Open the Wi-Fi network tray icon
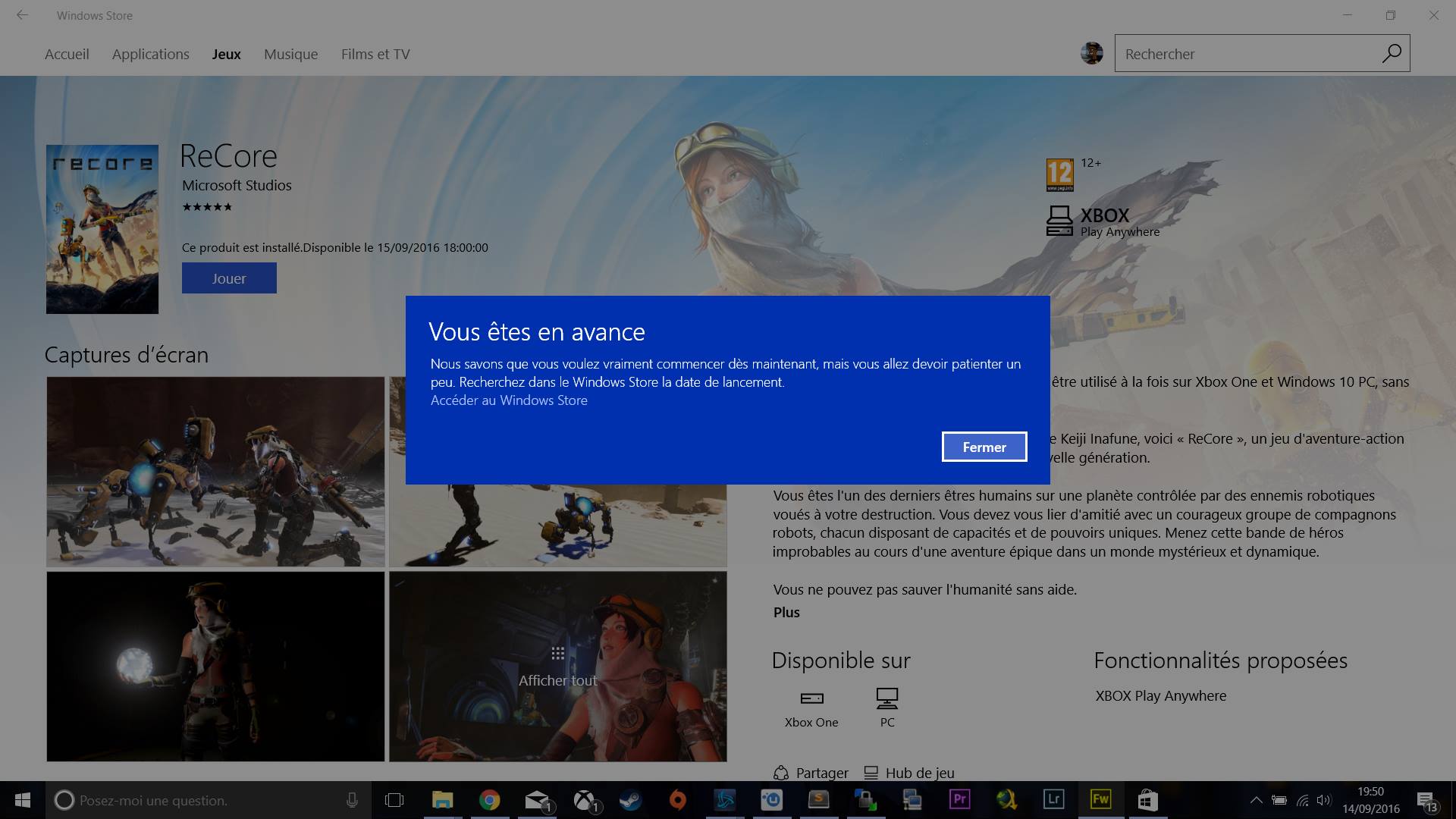 pyautogui.click(x=1303, y=800)
